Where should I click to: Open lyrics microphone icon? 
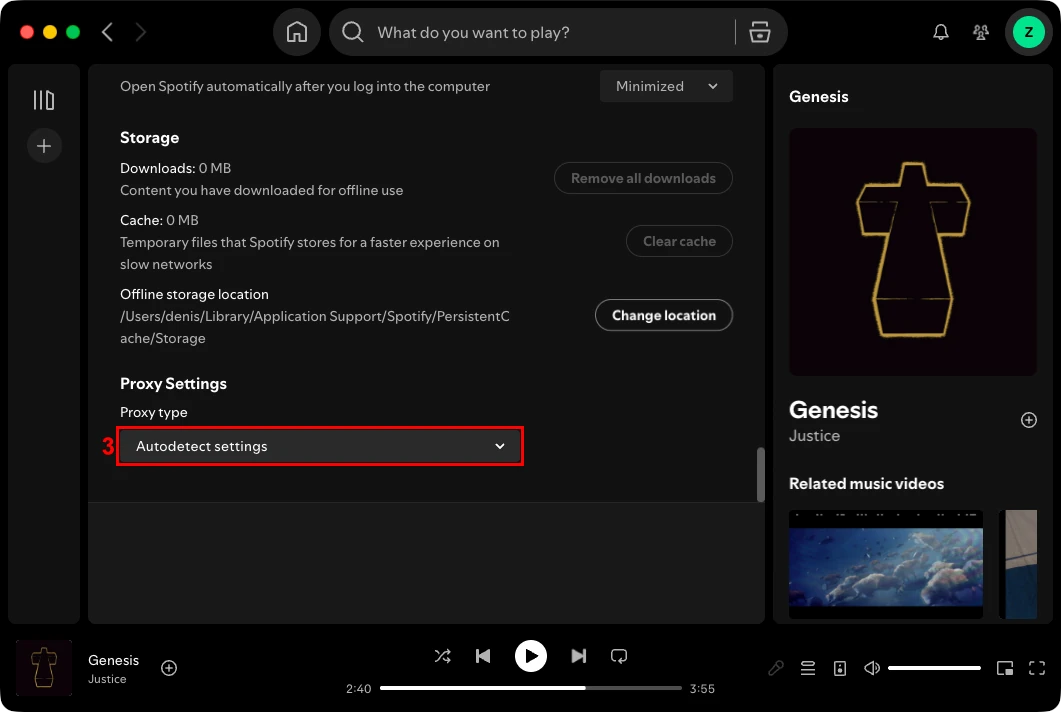pos(776,669)
